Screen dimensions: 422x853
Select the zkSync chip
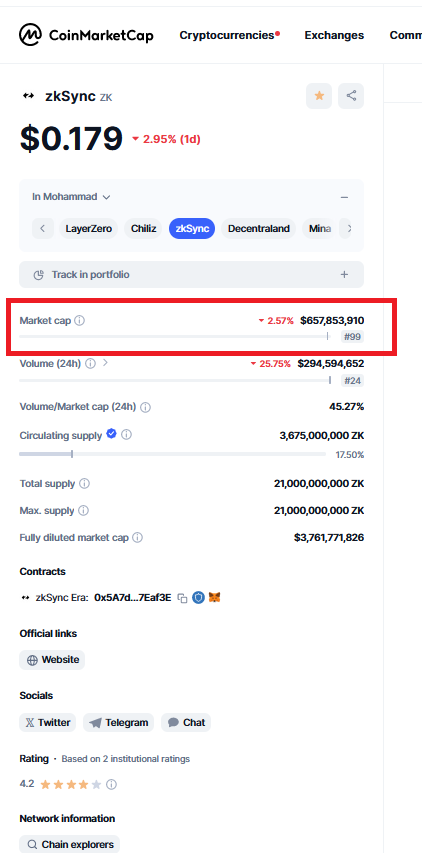(x=192, y=228)
